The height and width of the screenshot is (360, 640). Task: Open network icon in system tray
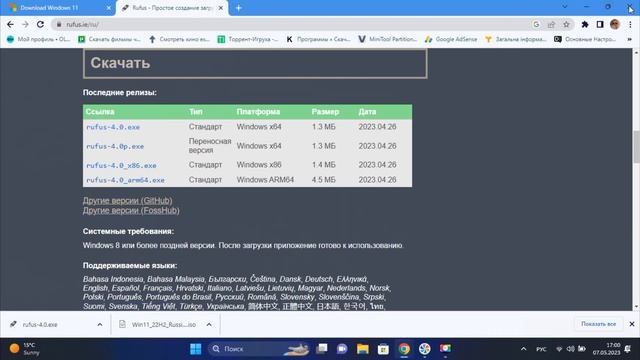[559, 349]
